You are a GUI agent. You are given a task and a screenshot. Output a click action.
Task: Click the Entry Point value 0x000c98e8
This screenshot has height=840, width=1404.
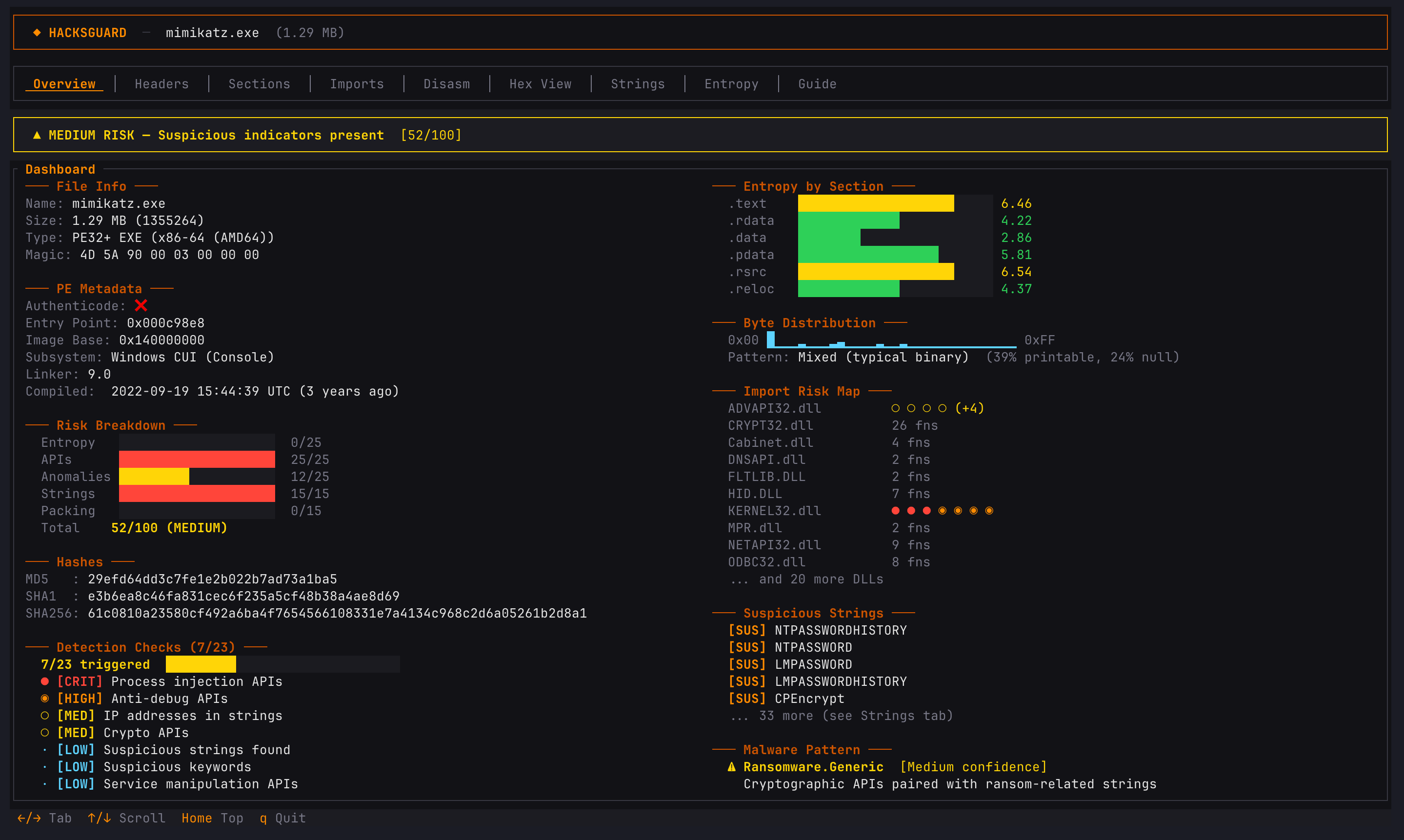pyautogui.click(x=166, y=322)
